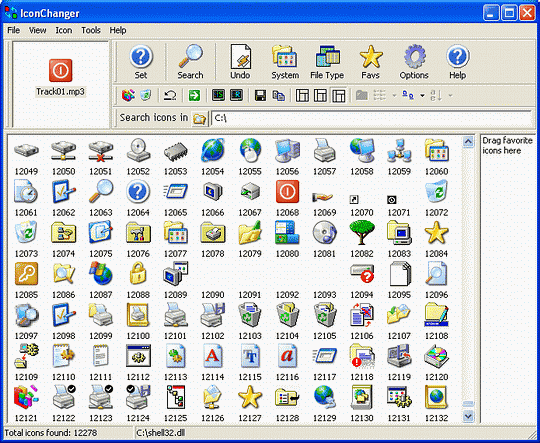Screen dimensions: 540x443
Task: Click the copy documents toolbar icon
Action: [278, 95]
